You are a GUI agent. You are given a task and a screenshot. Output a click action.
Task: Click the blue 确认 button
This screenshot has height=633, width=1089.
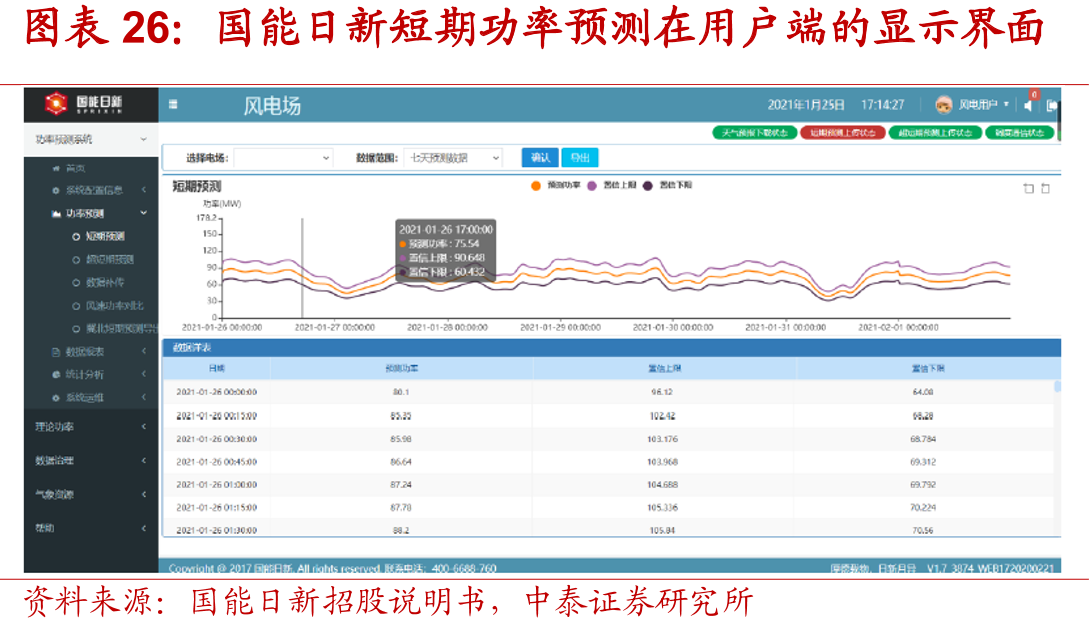click(x=540, y=158)
